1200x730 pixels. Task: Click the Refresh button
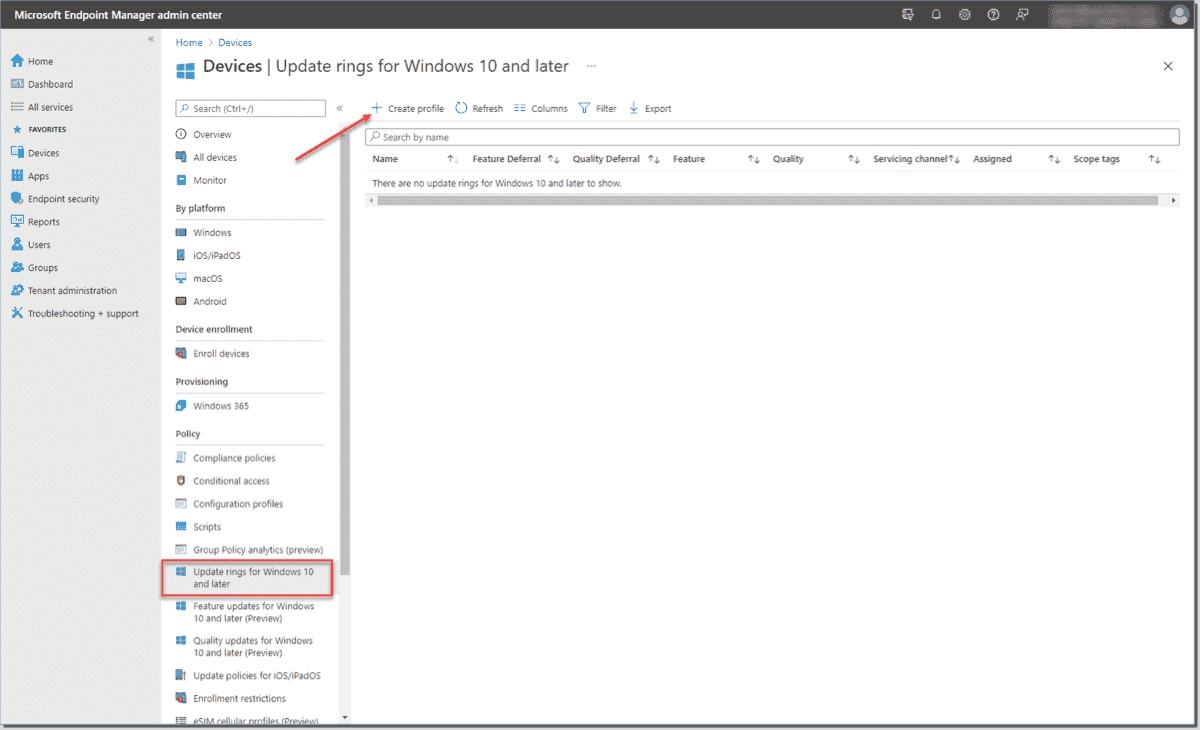[479, 108]
